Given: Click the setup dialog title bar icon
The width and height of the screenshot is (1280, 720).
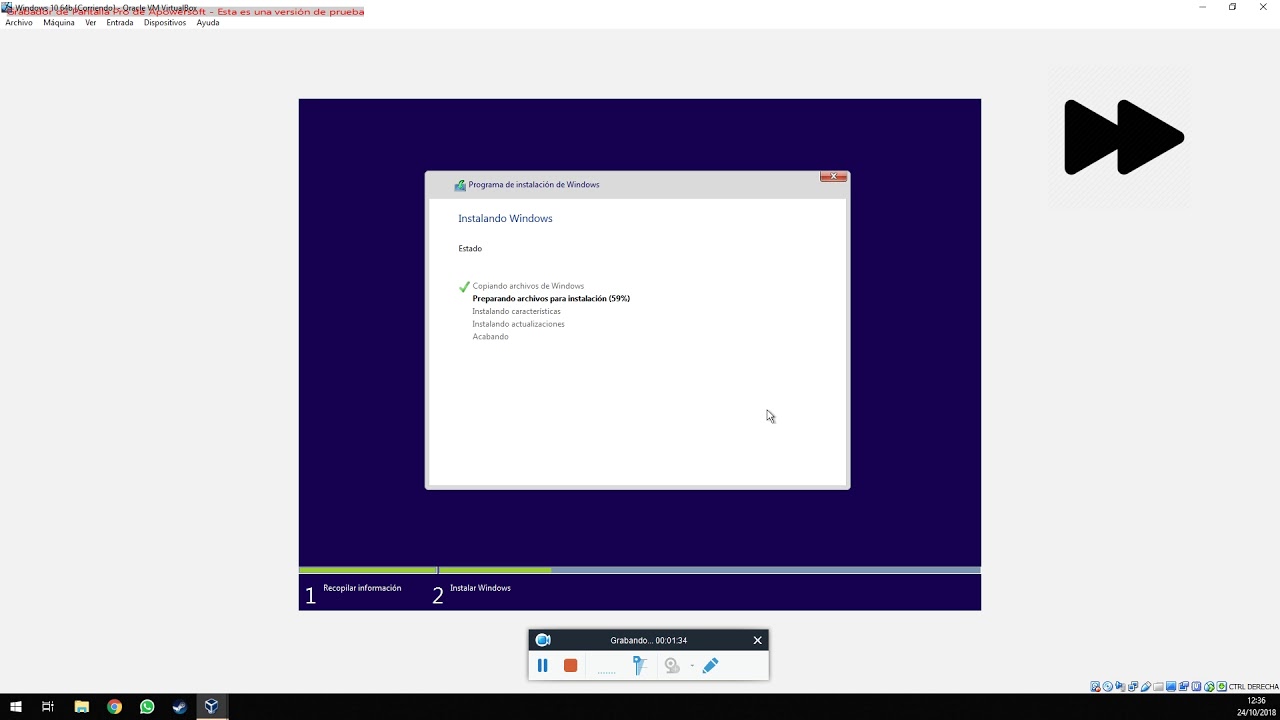Looking at the screenshot, I should click(460, 185).
